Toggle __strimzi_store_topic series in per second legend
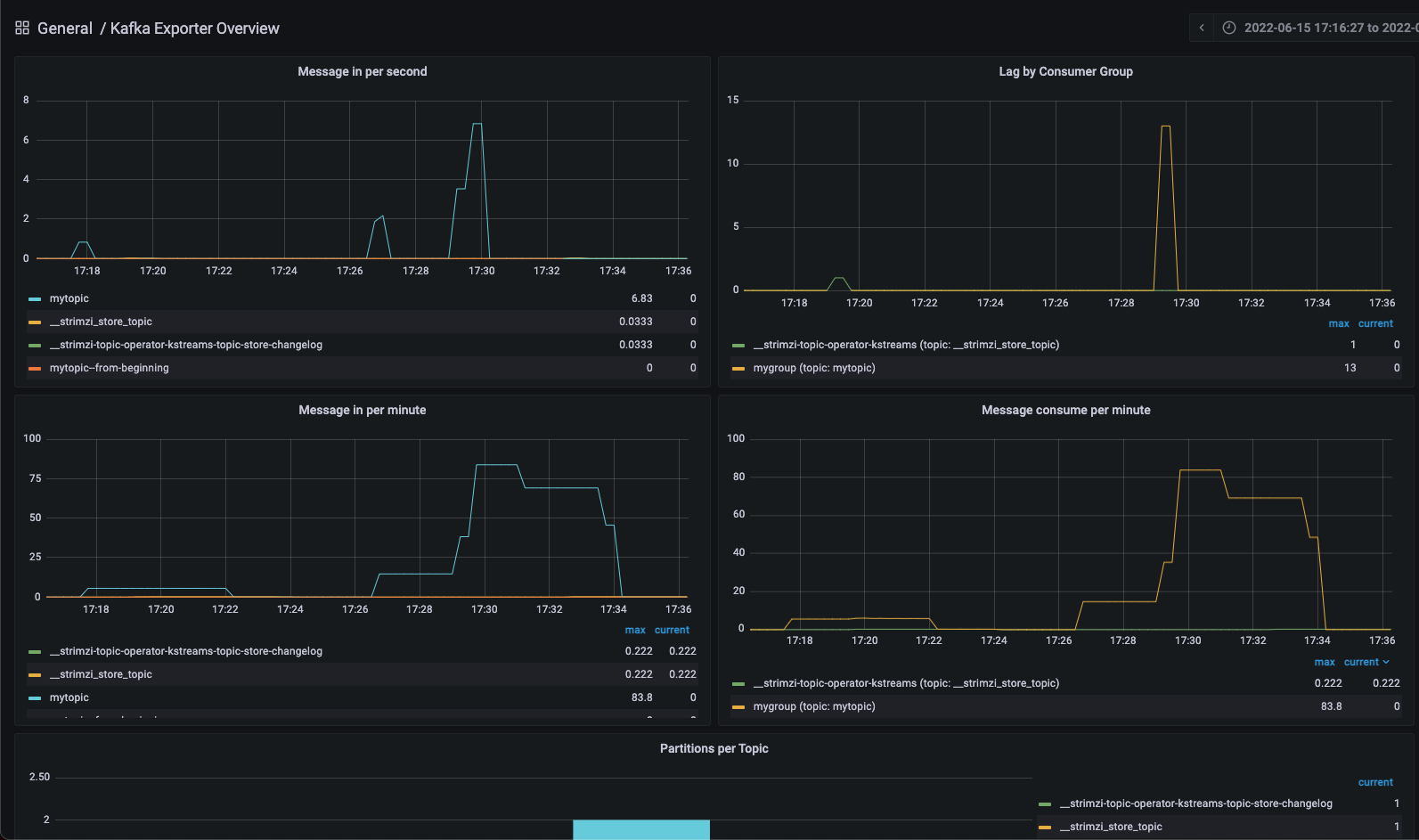Viewport: 1419px width, 840px height. click(x=101, y=322)
